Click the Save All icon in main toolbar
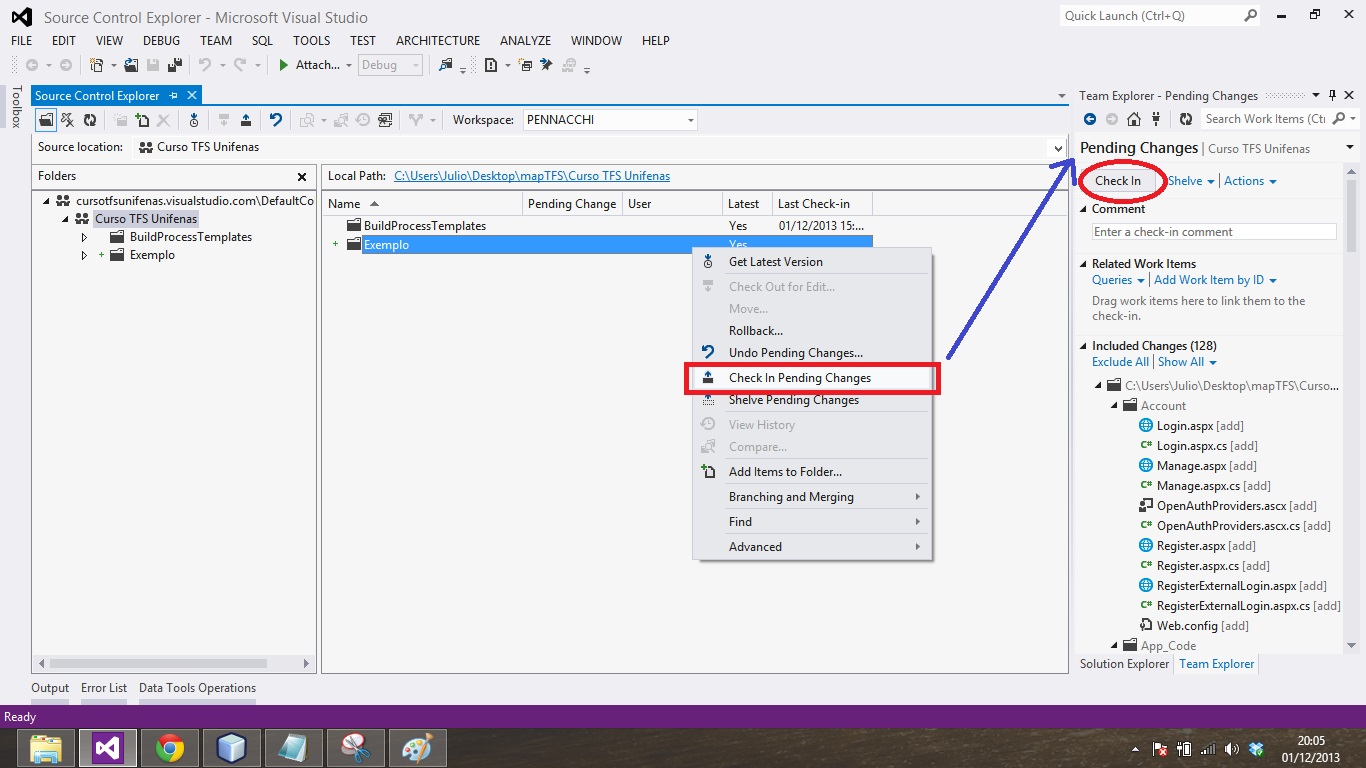The height and width of the screenshot is (768, 1366). point(174,65)
